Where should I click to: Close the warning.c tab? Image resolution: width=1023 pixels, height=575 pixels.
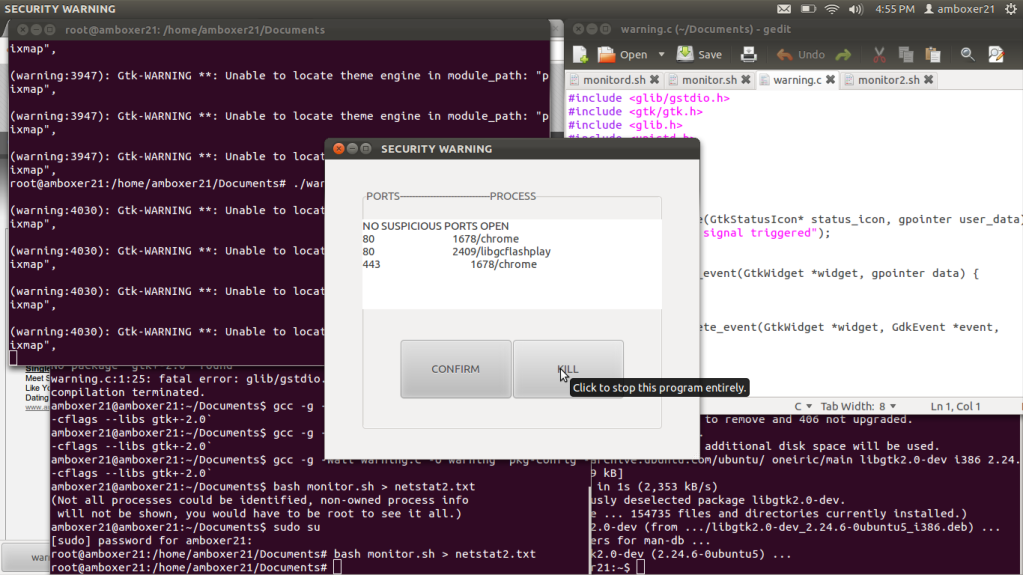pyautogui.click(x=830, y=80)
